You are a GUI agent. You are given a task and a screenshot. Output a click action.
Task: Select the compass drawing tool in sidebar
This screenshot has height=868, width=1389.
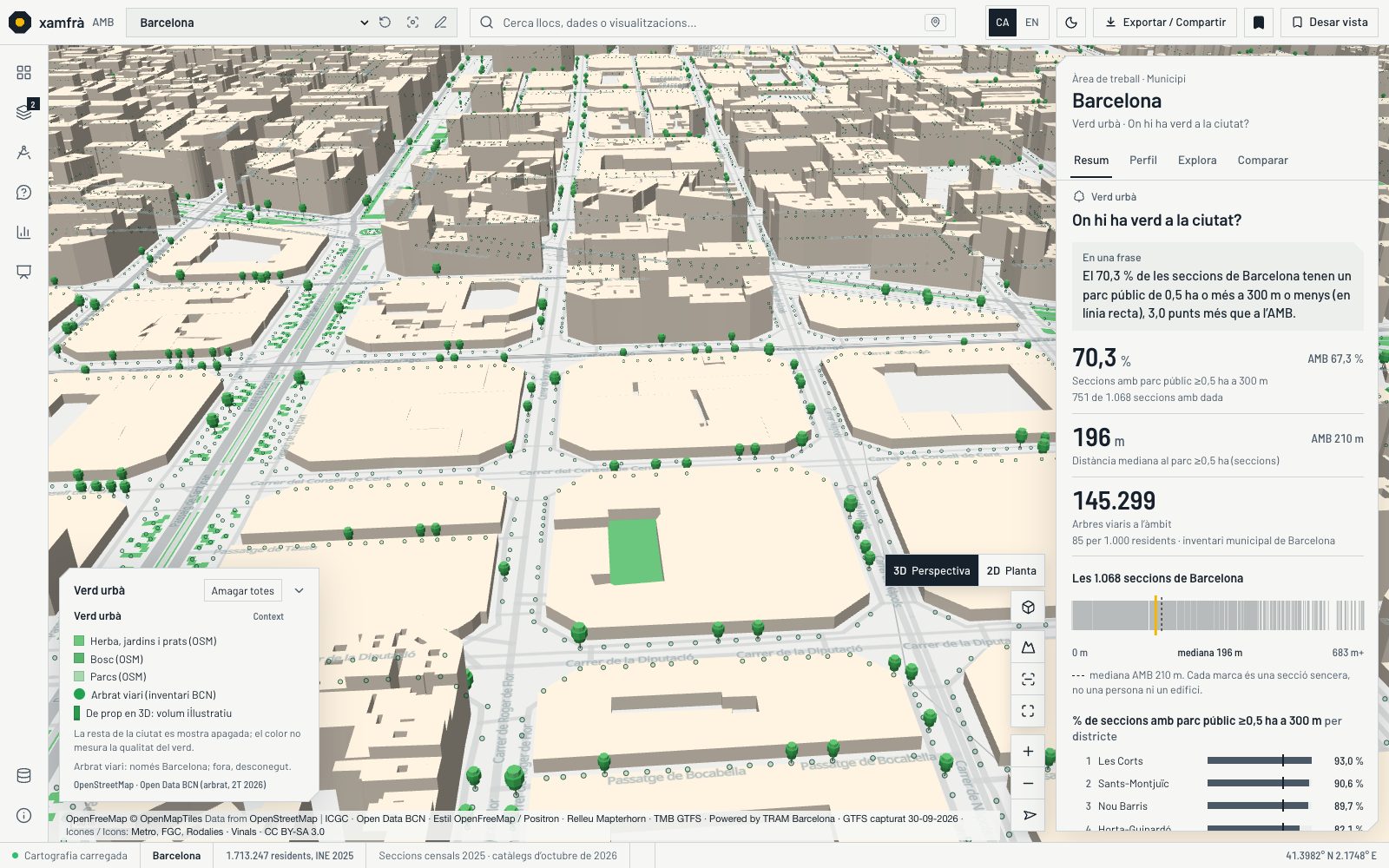point(23,152)
